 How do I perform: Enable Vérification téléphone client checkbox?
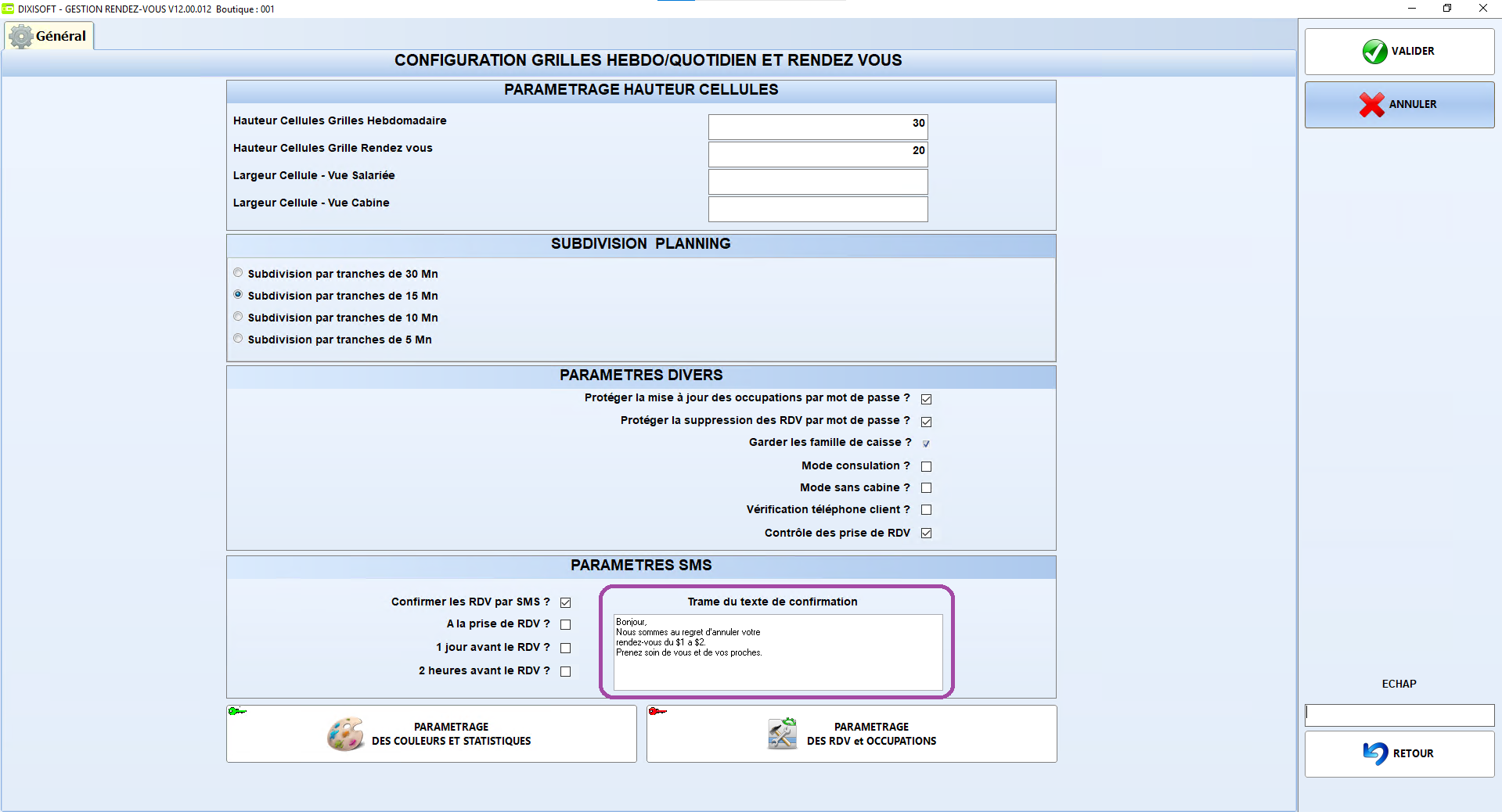click(926, 510)
